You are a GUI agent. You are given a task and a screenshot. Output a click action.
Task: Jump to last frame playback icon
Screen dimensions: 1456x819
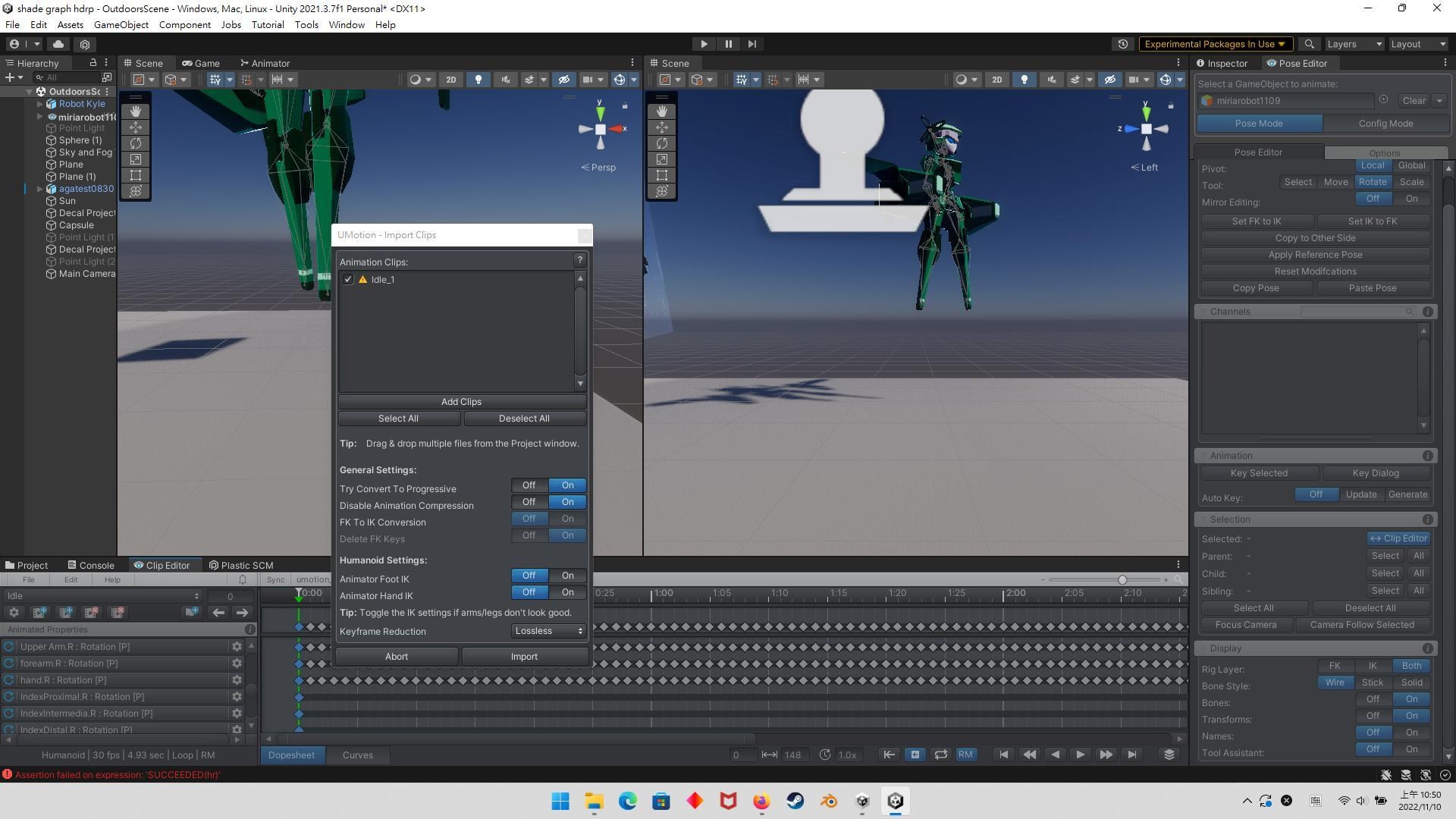(1132, 755)
